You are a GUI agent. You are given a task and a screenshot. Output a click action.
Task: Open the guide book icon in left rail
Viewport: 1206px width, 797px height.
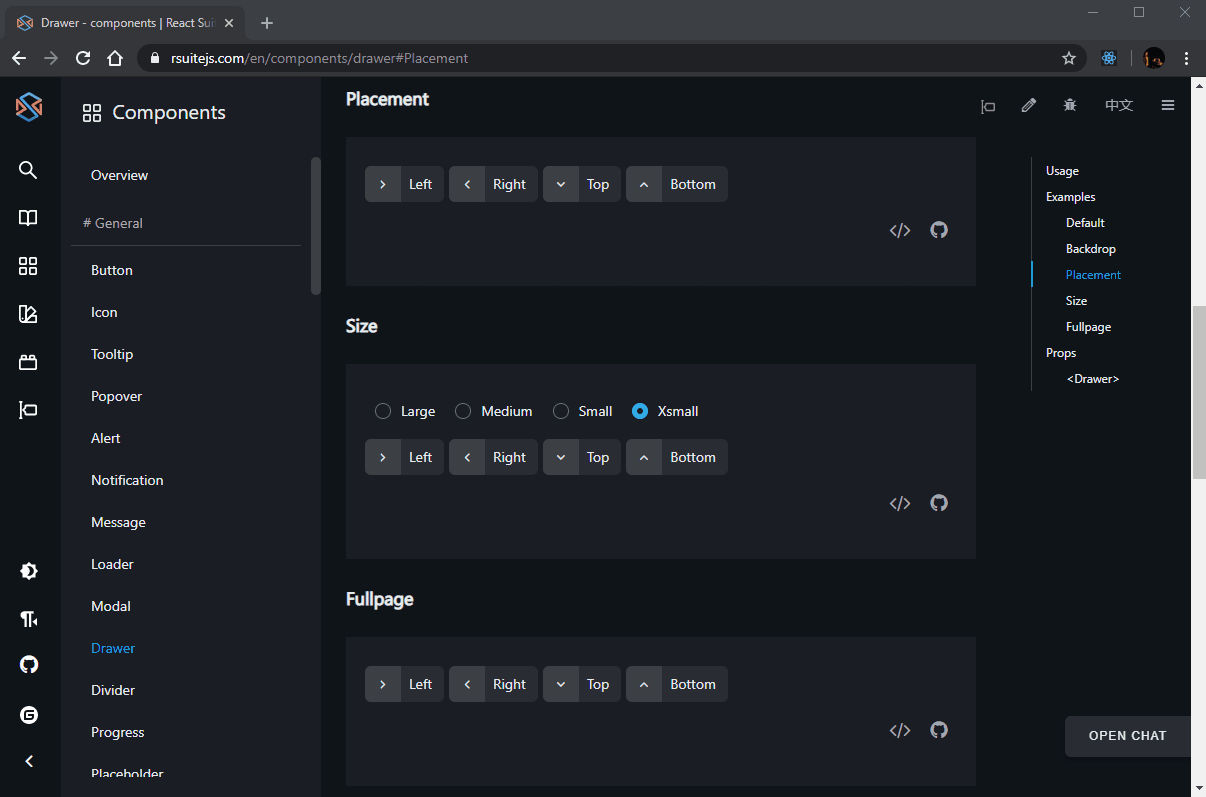pyautogui.click(x=28, y=218)
